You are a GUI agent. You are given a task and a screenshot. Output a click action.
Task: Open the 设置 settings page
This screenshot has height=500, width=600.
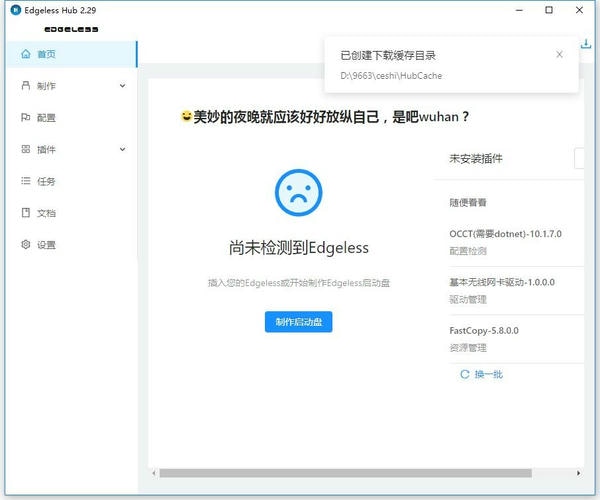pos(72,244)
